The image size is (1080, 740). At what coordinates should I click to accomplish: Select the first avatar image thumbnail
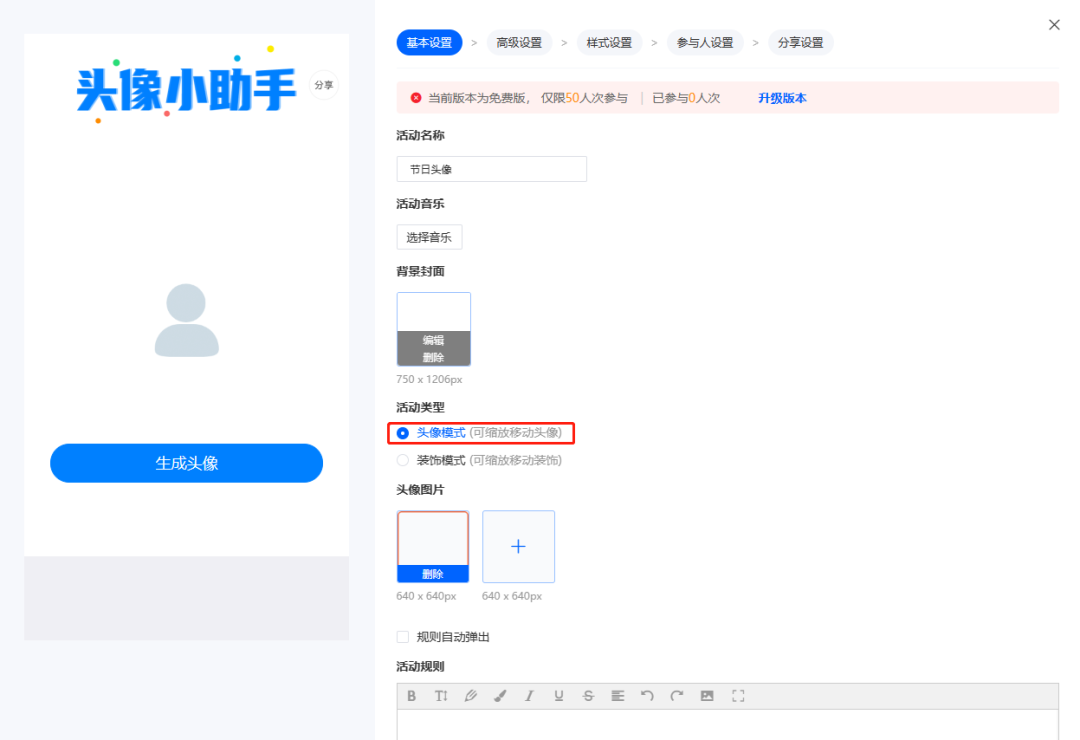tap(433, 539)
